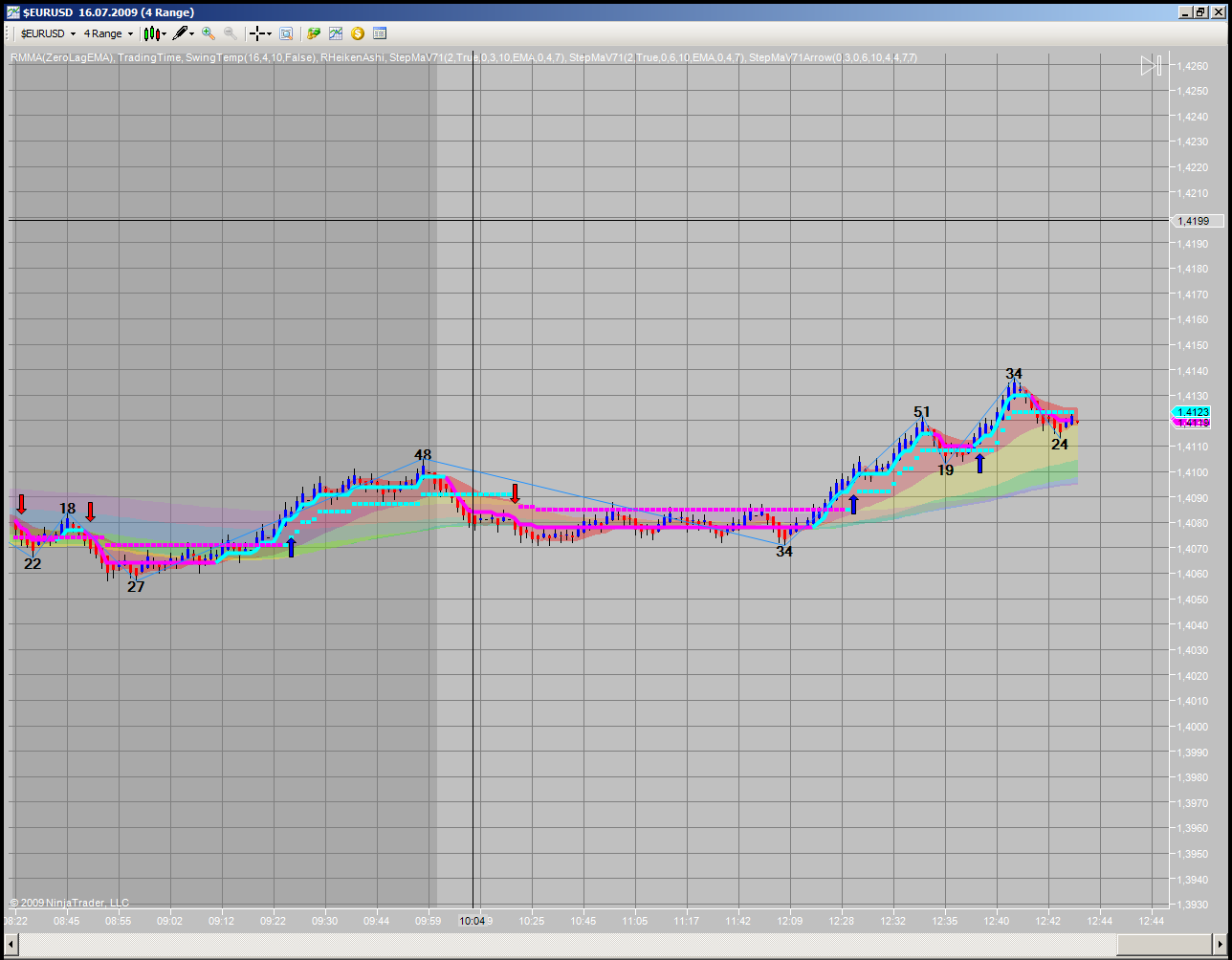Expand the crosshair cursor dropdown arrow
The height and width of the screenshot is (960, 1232).
pyautogui.click(x=269, y=33)
